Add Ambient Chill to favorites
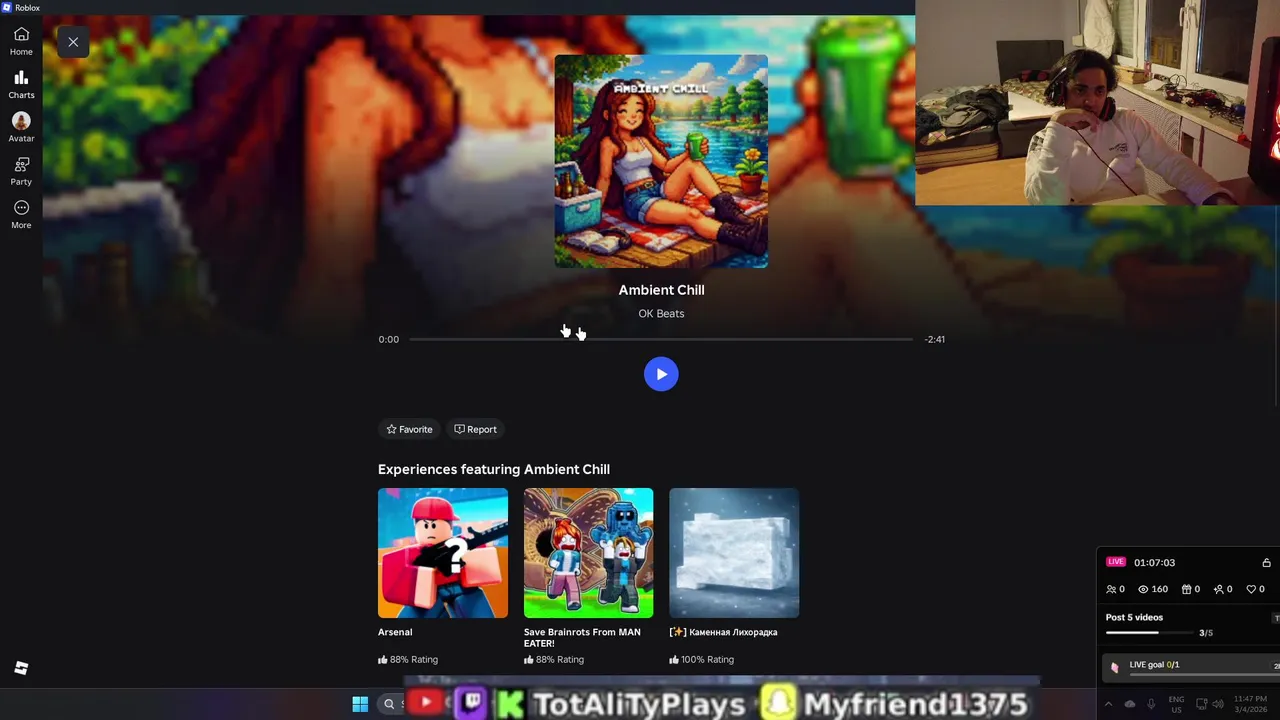1280x720 pixels. click(410, 429)
